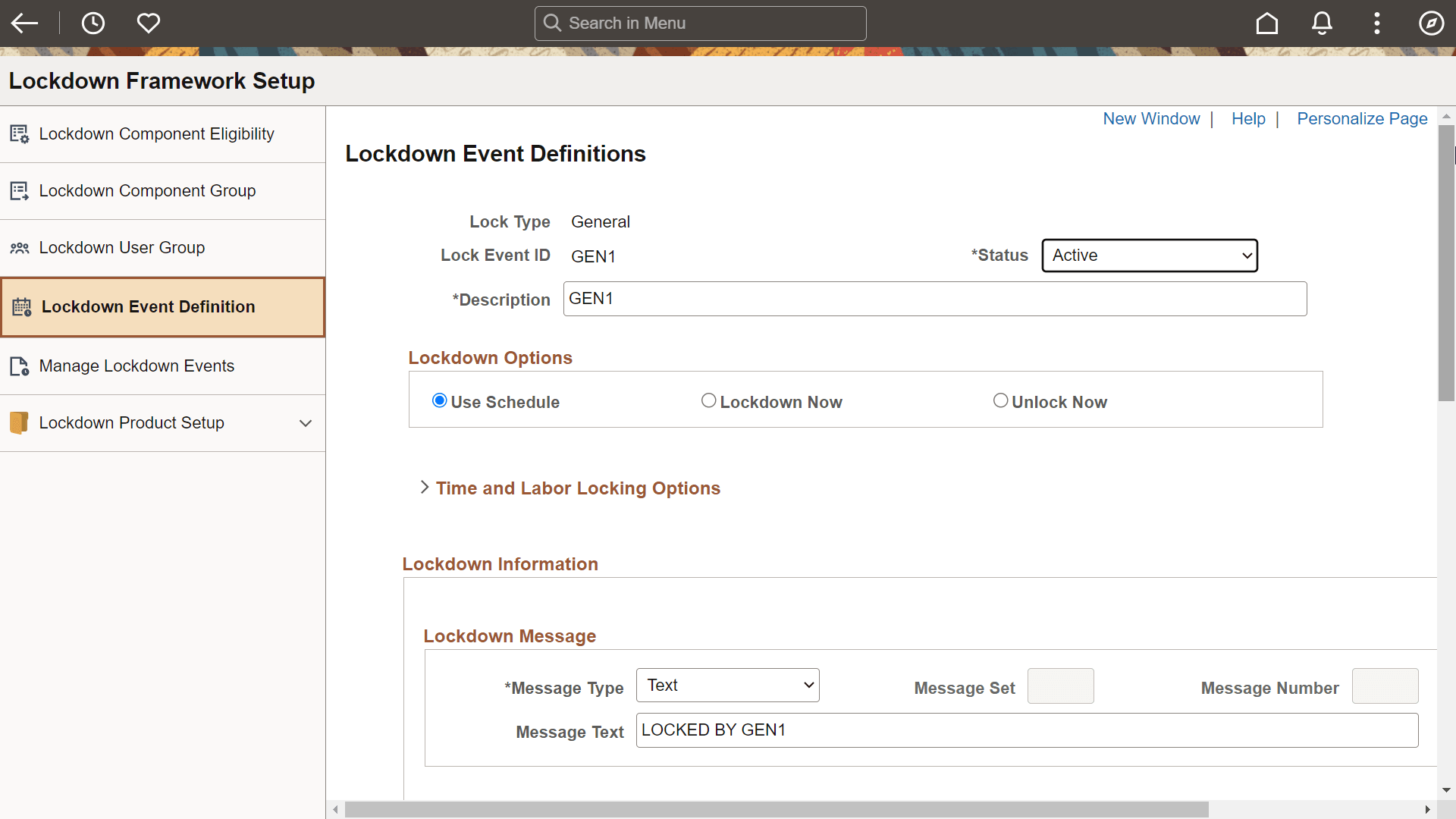Viewport: 1456px width, 819px height.
Task: Open the Message Type dropdown
Action: pyautogui.click(x=728, y=686)
